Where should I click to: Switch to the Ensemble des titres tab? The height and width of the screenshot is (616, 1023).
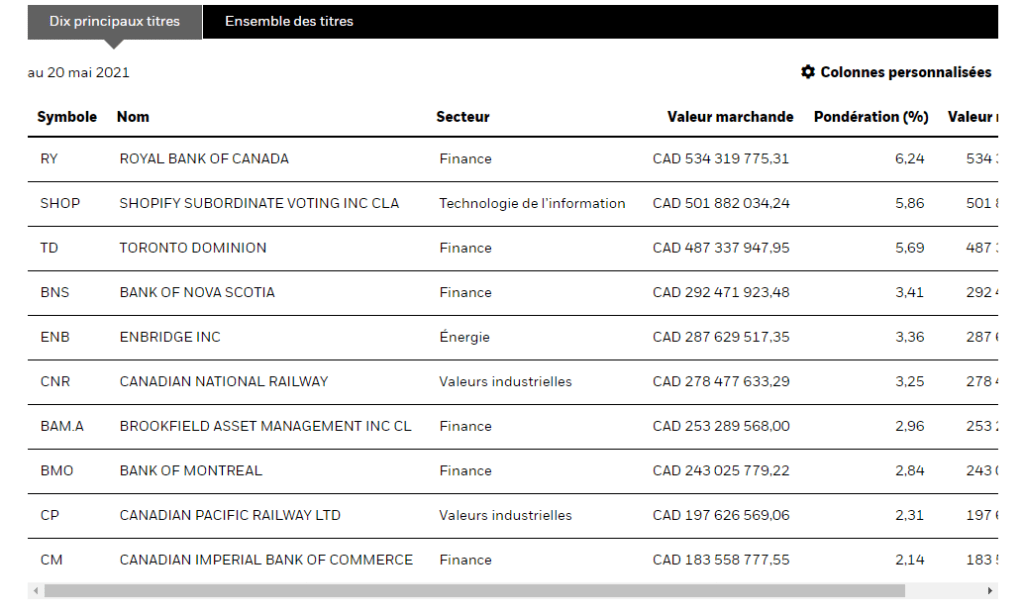[x=289, y=21]
